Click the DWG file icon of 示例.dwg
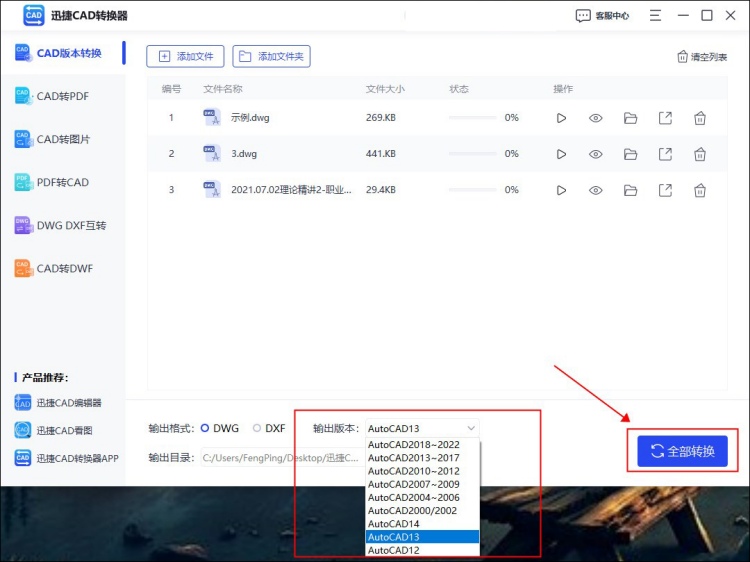Image resolution: width=750 pixels, height=562 pixels. coord(211,117)
